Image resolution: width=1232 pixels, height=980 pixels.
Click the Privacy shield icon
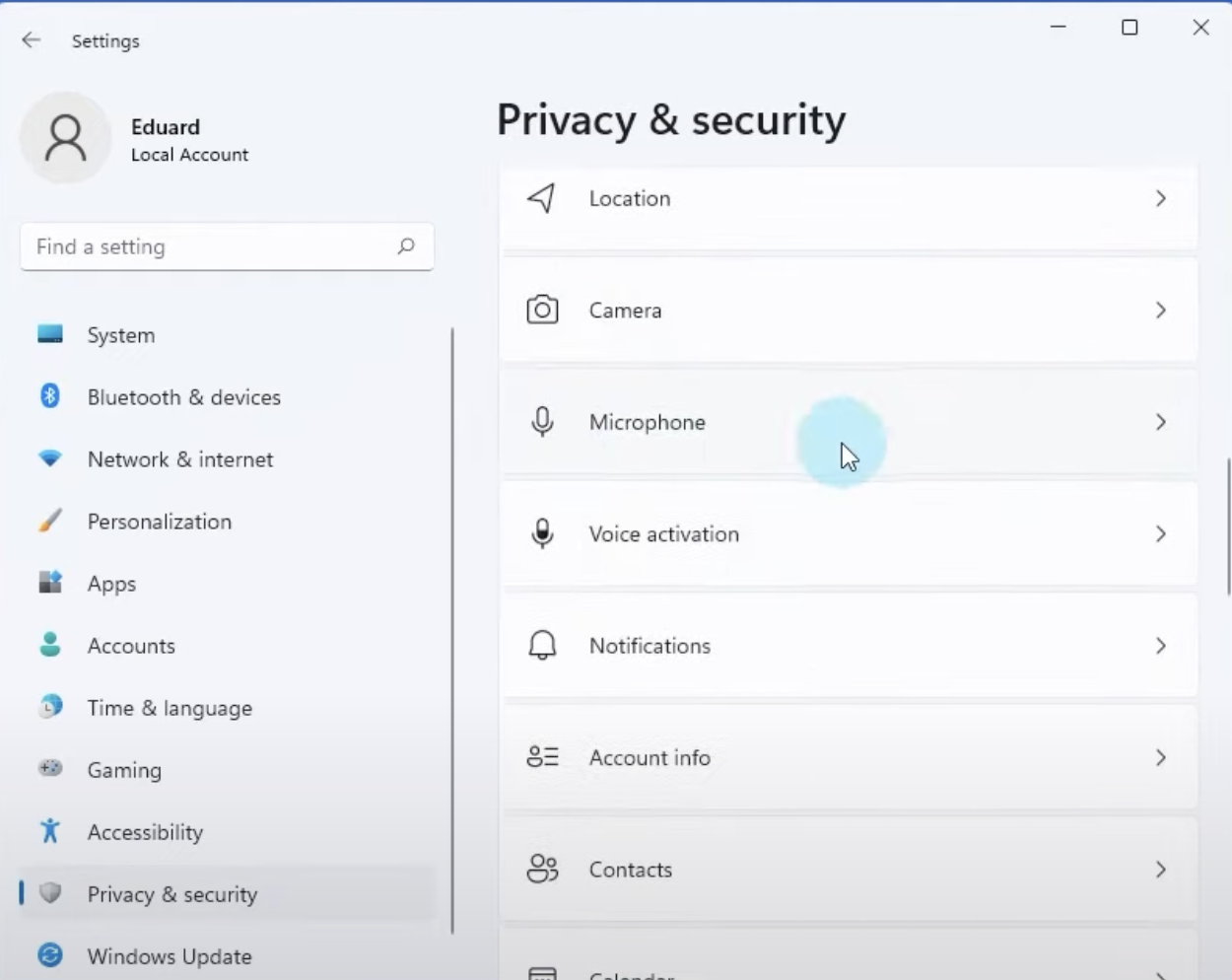[x=50, y=893]
